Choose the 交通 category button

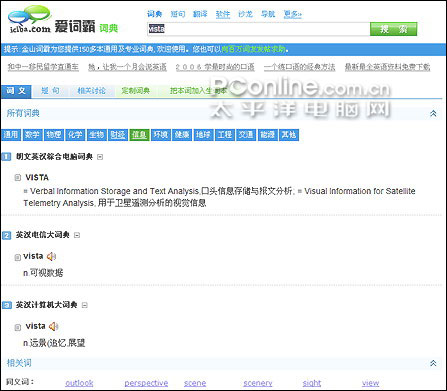[x=246, y=135]
